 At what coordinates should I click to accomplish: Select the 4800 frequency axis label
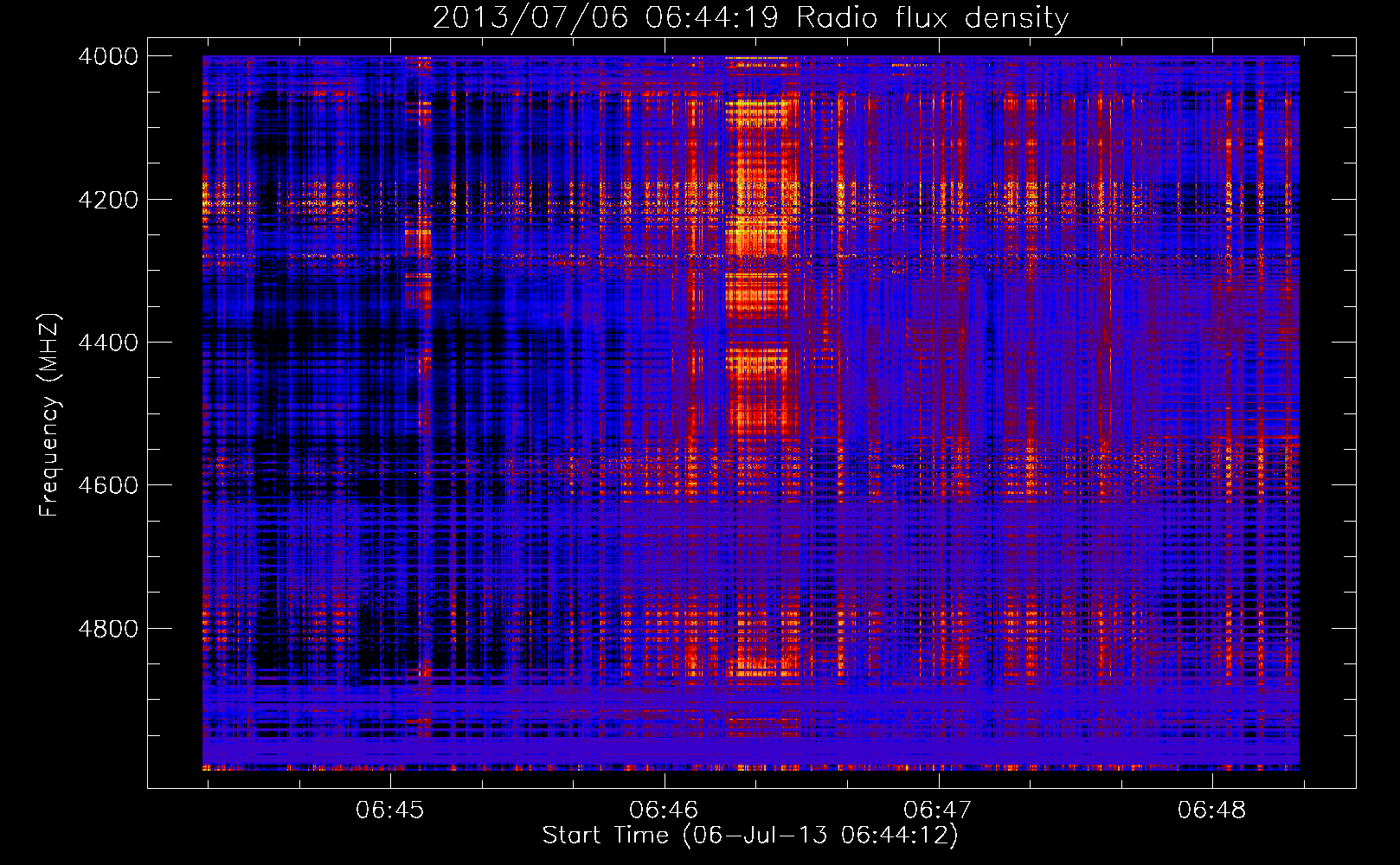107,629
